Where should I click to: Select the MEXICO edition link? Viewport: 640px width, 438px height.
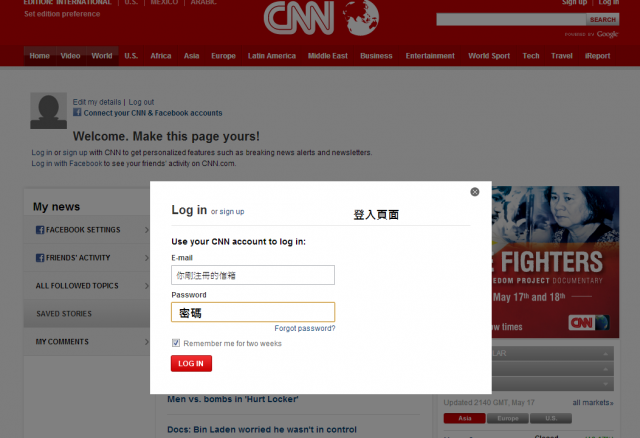[164, 2]
